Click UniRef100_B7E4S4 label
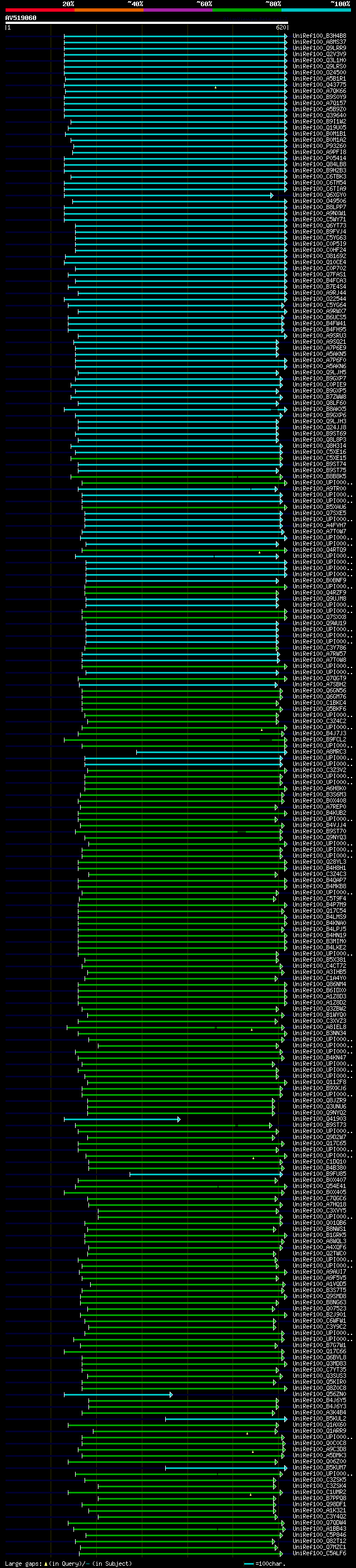This screenshot has width=356, height=1568. (x=319, y=286)
